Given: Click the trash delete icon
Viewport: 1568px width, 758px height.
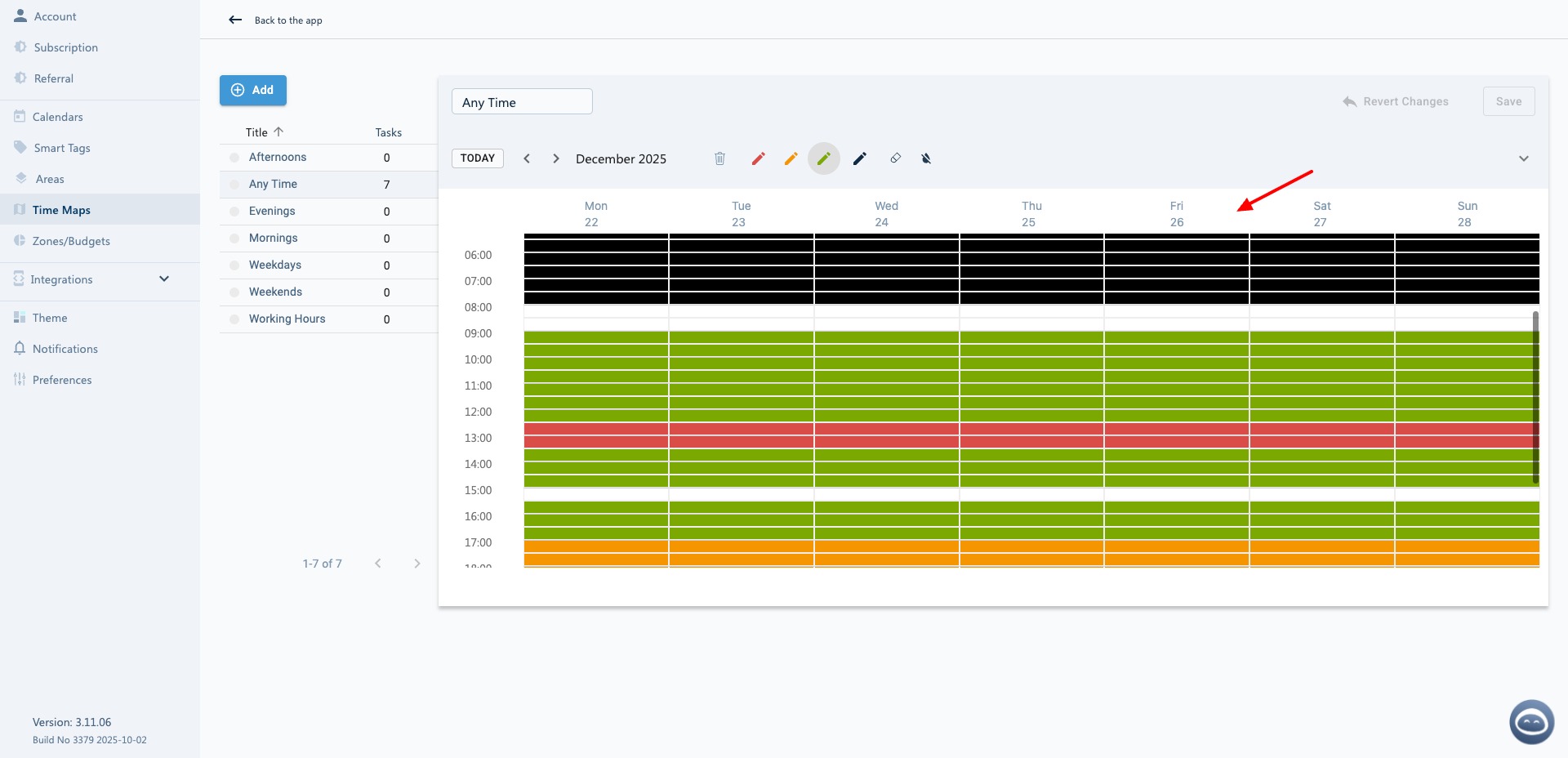Looking at the screenshot, I should 719,158.
